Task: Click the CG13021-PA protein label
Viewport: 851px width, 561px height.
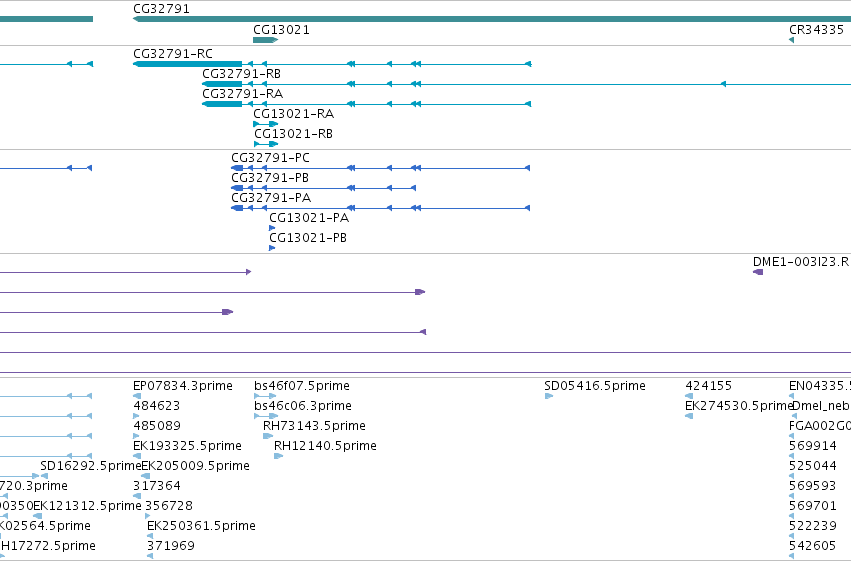Action: (309, 218)
